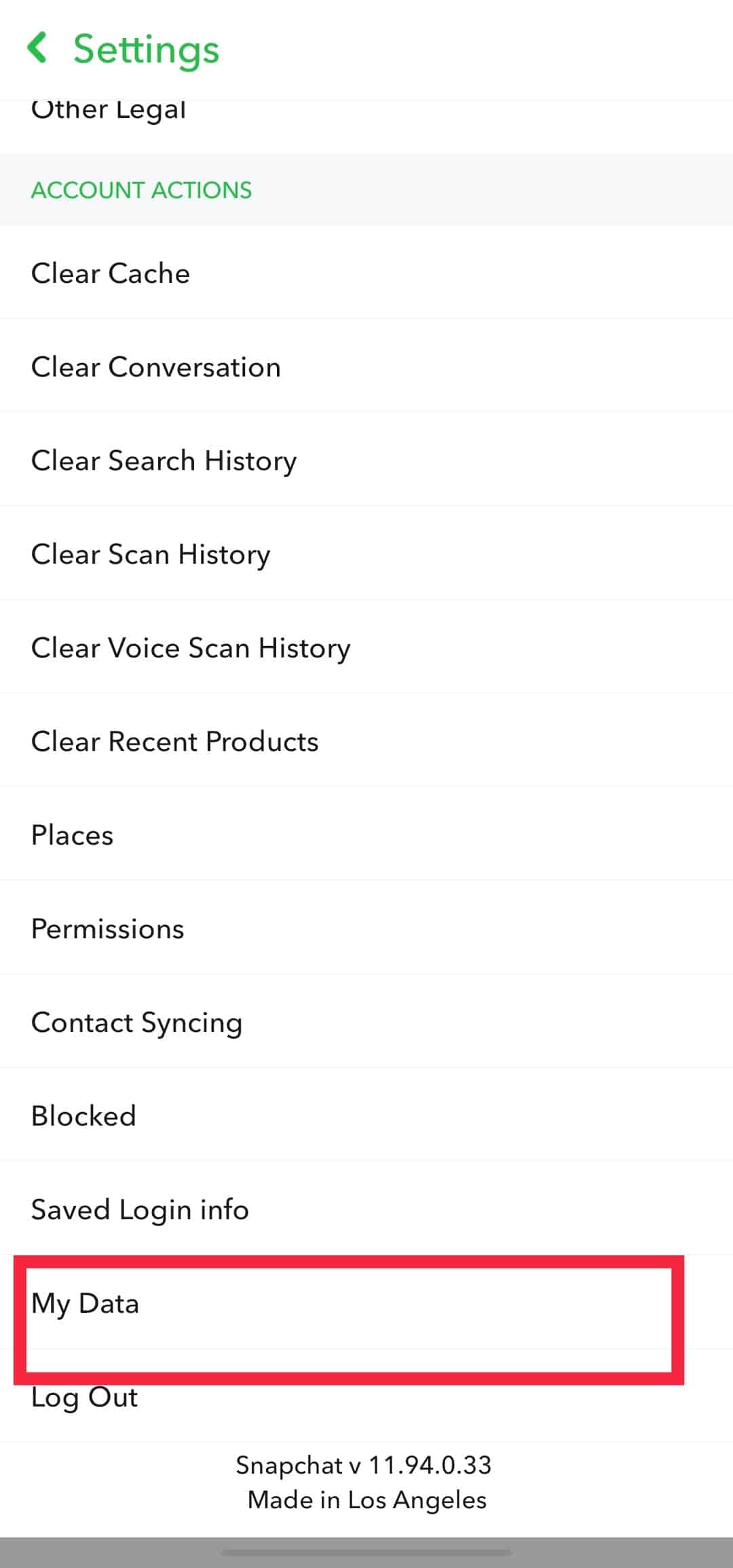This screenshot has height=1568, width=733.
Task: View the Blocked users list
Action: click(x=84, y=1116)
